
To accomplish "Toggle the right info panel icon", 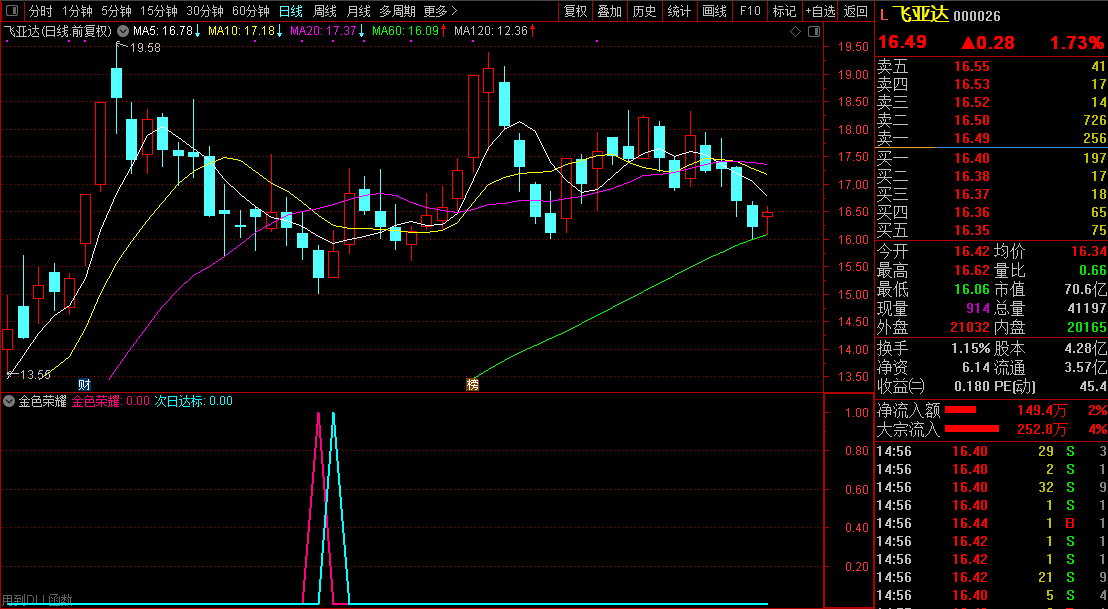I will coord(814,31).
